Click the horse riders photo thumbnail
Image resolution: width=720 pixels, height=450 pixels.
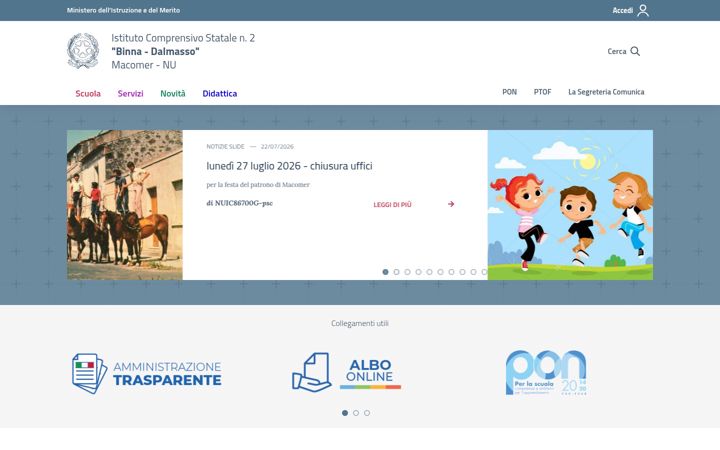124,205
